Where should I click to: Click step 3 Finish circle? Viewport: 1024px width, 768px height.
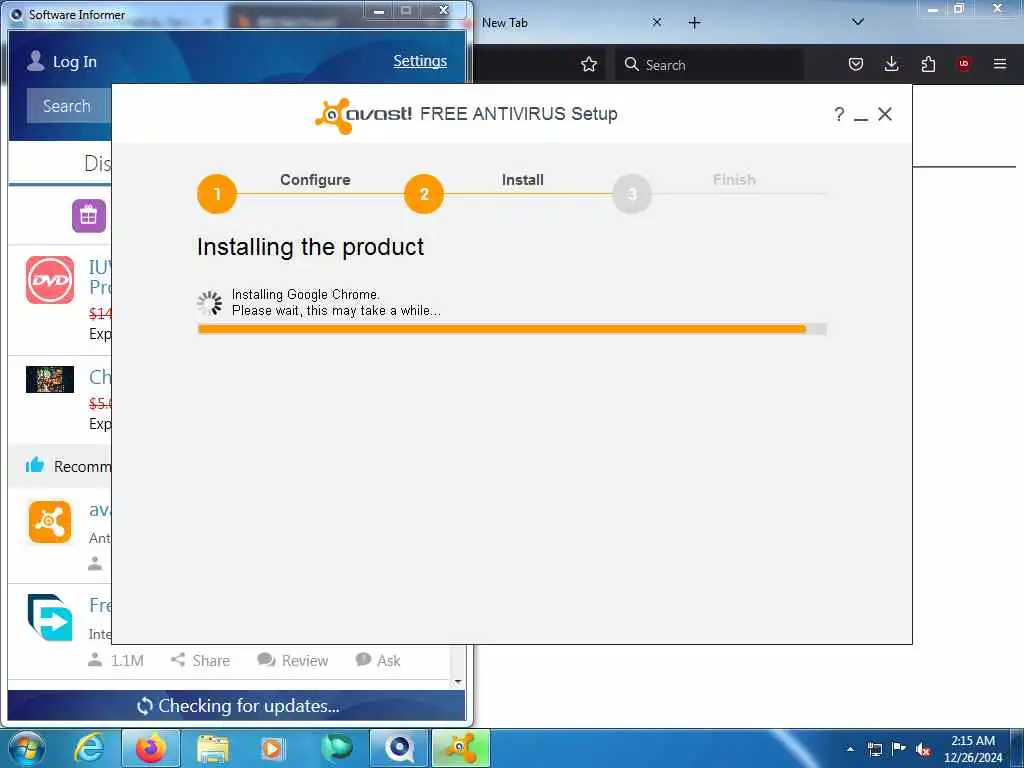point(632,194)
